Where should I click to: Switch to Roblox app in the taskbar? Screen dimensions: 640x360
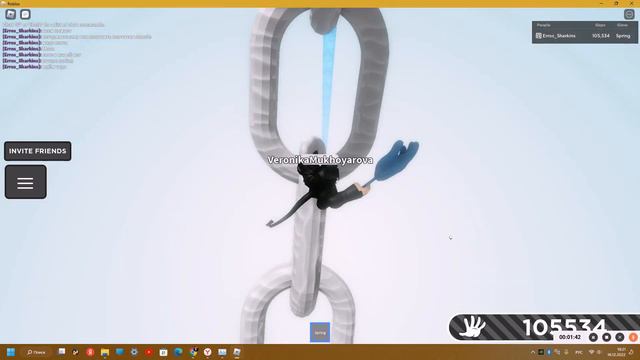pyautogui.click(x=237, y=352)
